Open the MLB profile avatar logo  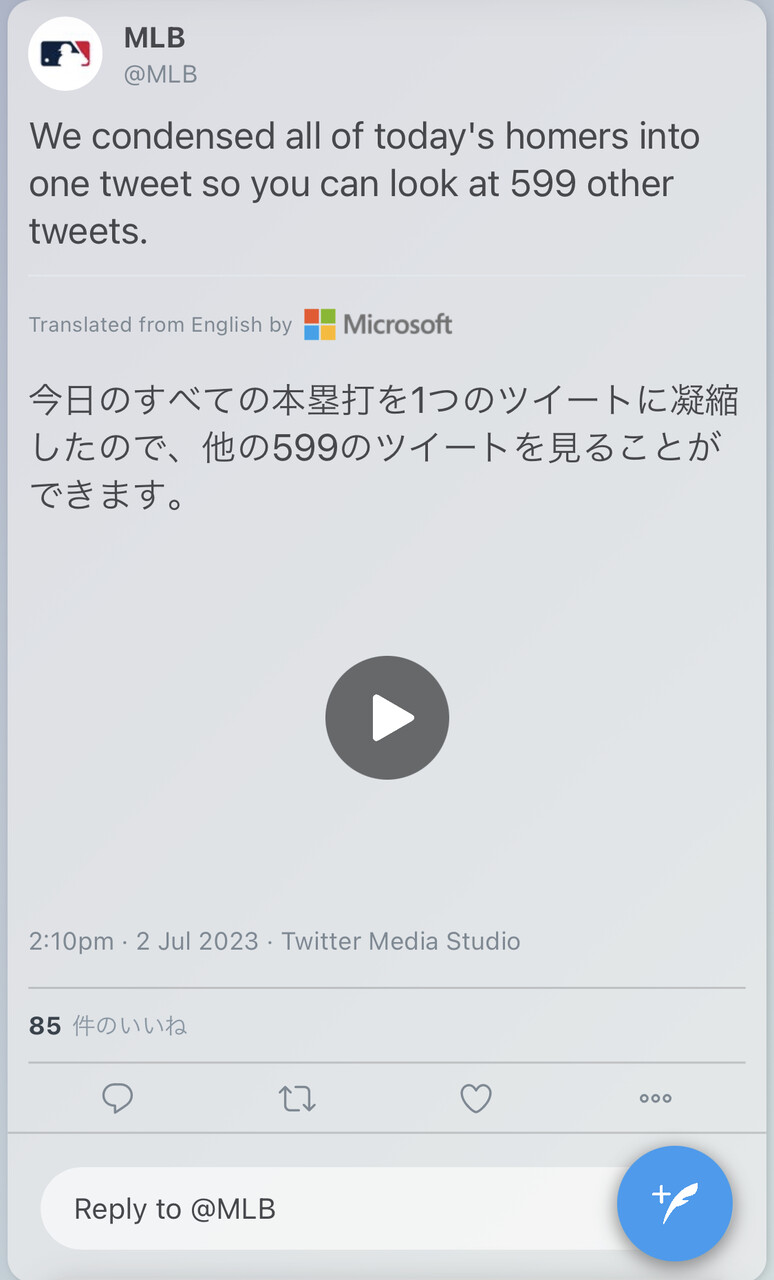pyautogui.click(x=65, y=54)
